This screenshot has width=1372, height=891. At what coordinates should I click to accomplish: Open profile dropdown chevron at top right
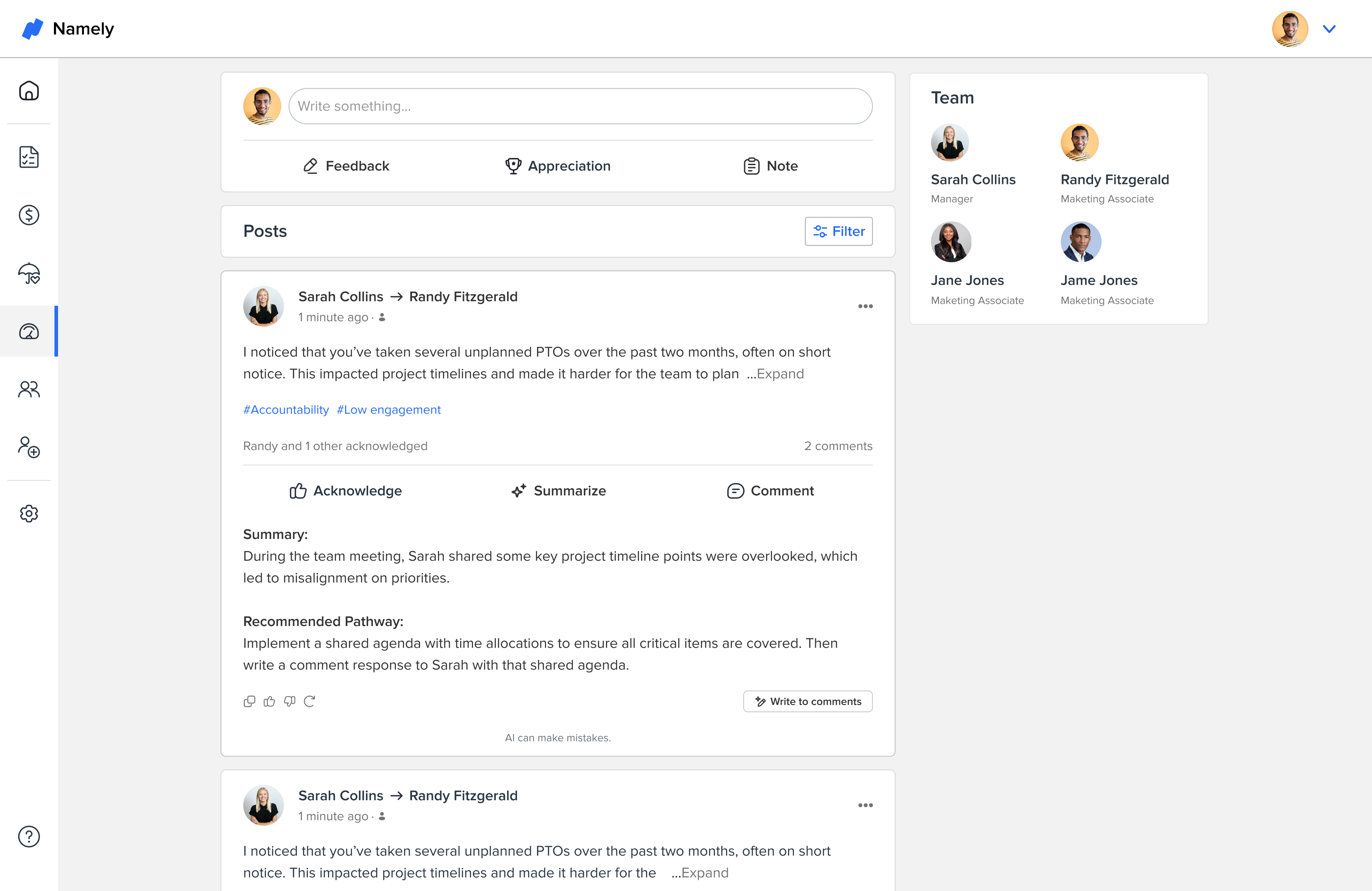click(1329, 29)
